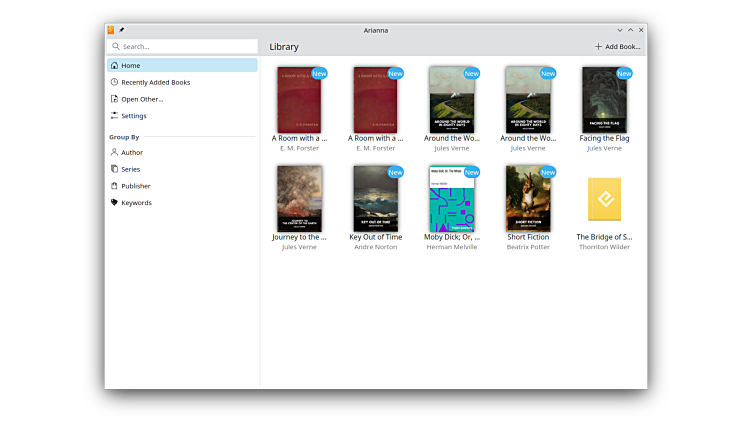
Task: Open Journey to the Center book cover
Action: [x=299, y=199]
